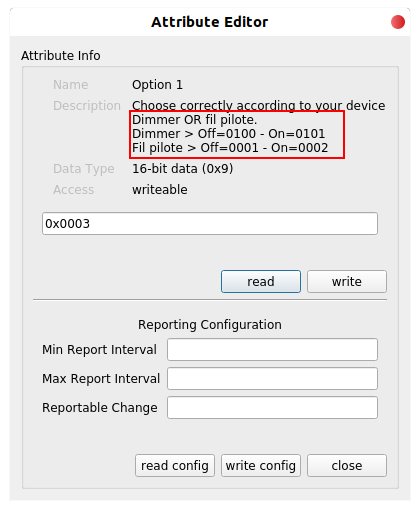Click the Fil pilote Off=0001 description line
This screenshot has width=420, height=510.
point(230,148)
